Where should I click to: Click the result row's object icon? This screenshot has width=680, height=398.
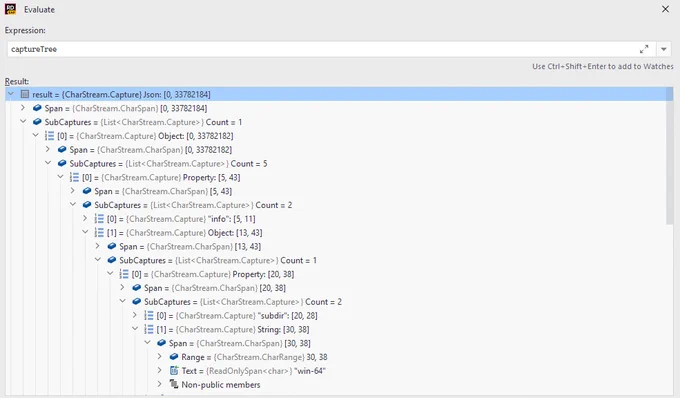(x=25, y=94)
